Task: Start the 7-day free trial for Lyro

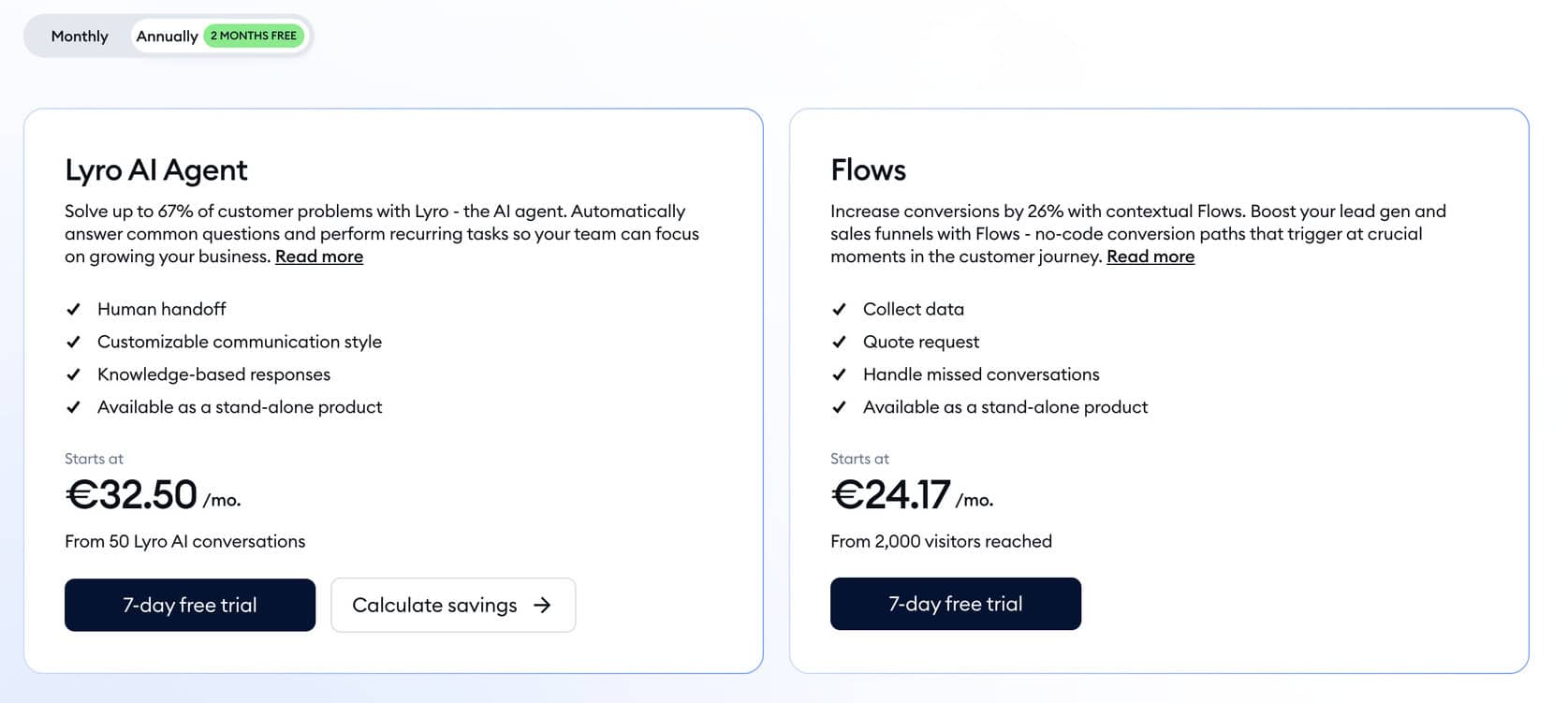Action: pos(189,606)
